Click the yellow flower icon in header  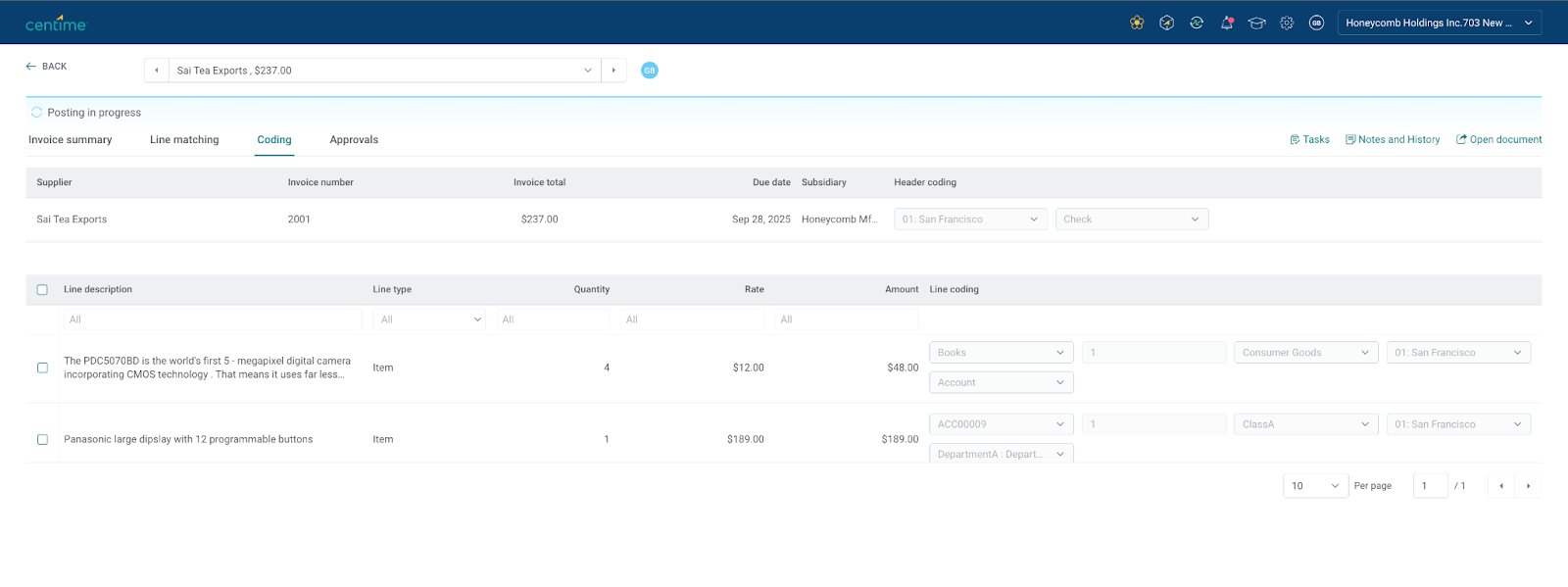[x=1137, y=23]
